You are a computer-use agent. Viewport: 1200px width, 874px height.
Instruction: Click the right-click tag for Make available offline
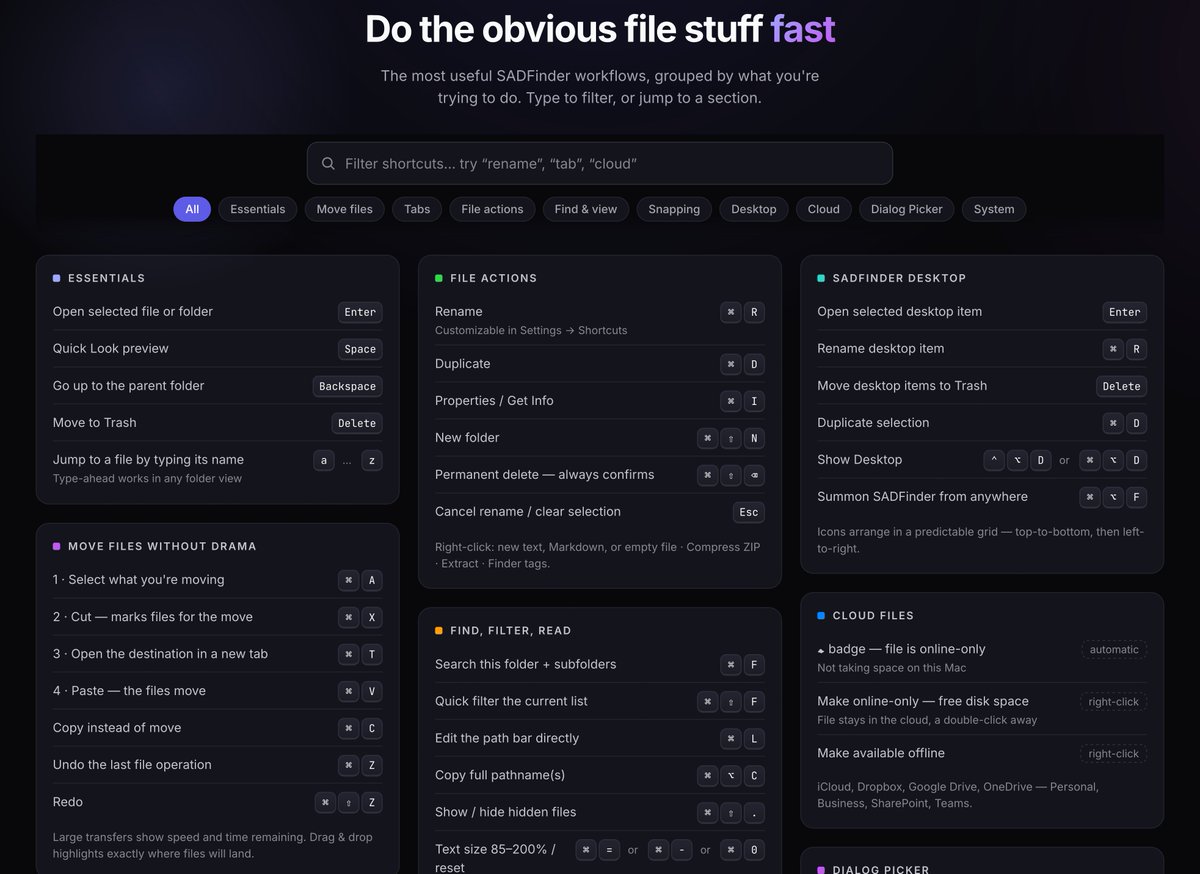(x=1114, y=754)
